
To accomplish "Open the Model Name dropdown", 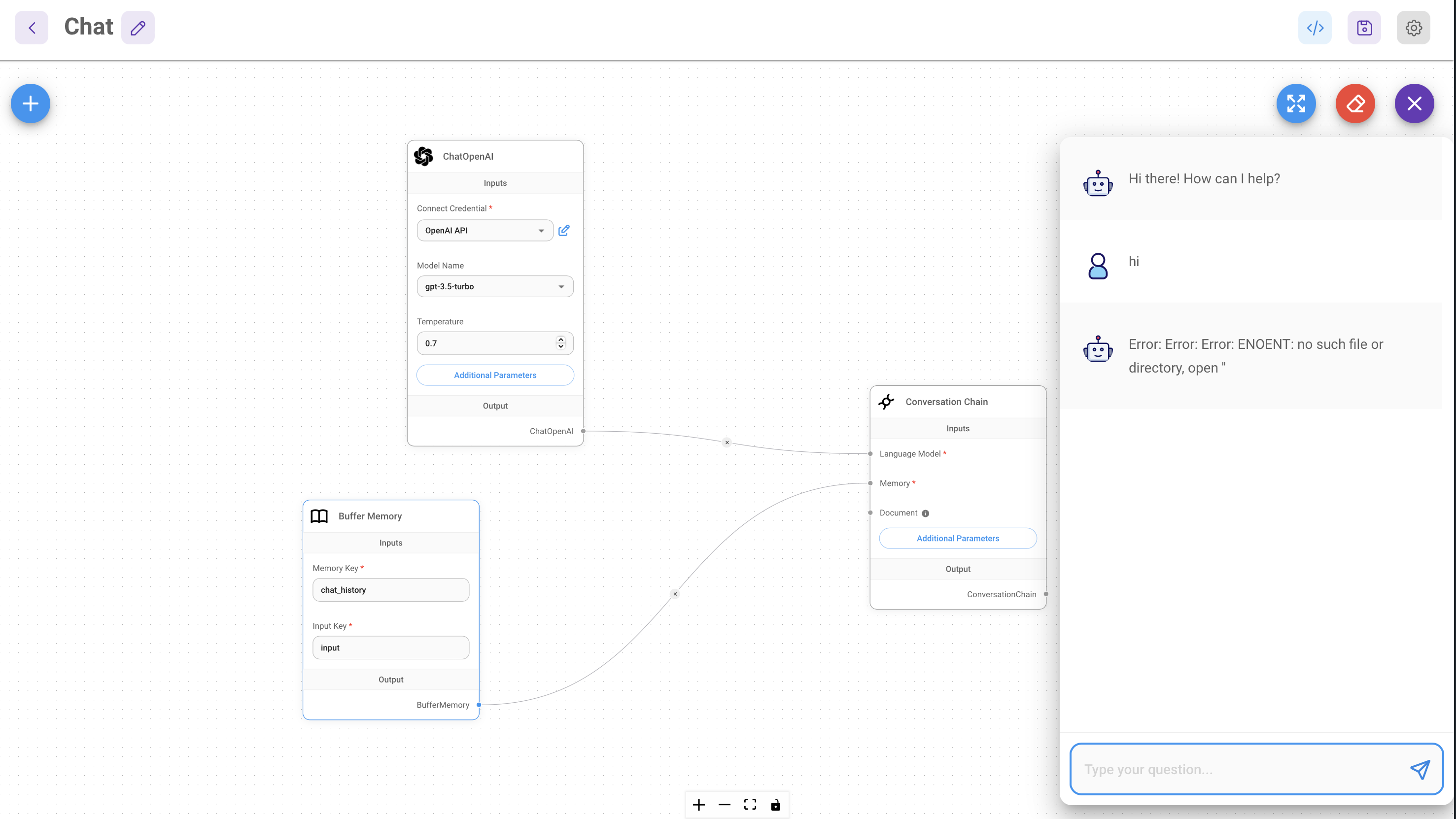I will coord(494,286).
